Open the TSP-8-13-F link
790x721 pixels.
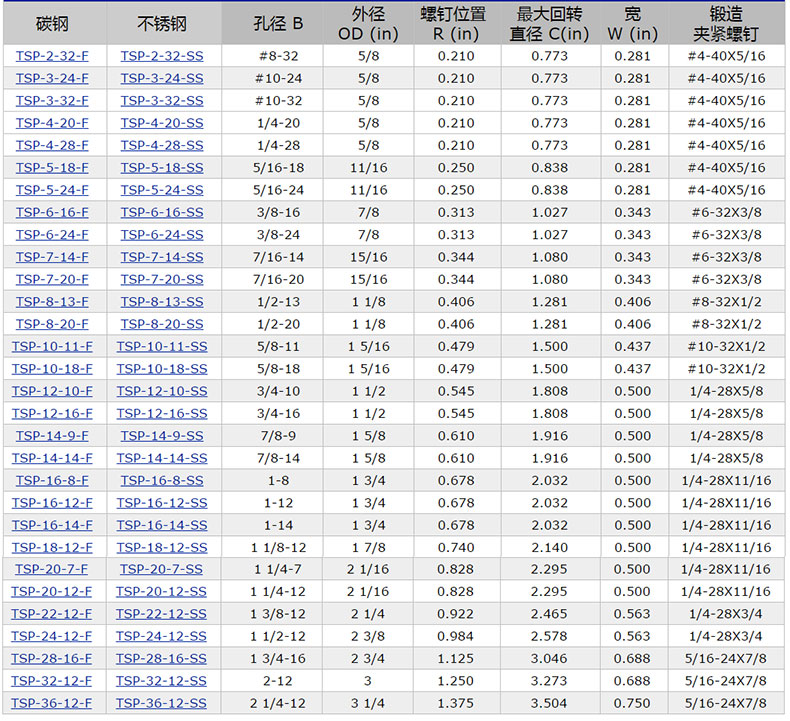(x=52, y=302)
